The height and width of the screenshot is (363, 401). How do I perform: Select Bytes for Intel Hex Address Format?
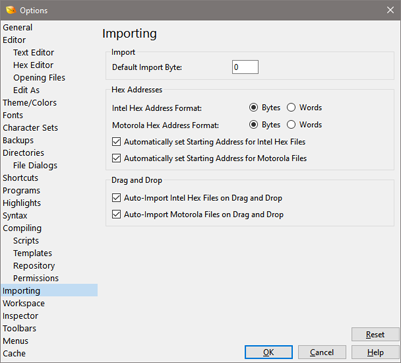254,108
